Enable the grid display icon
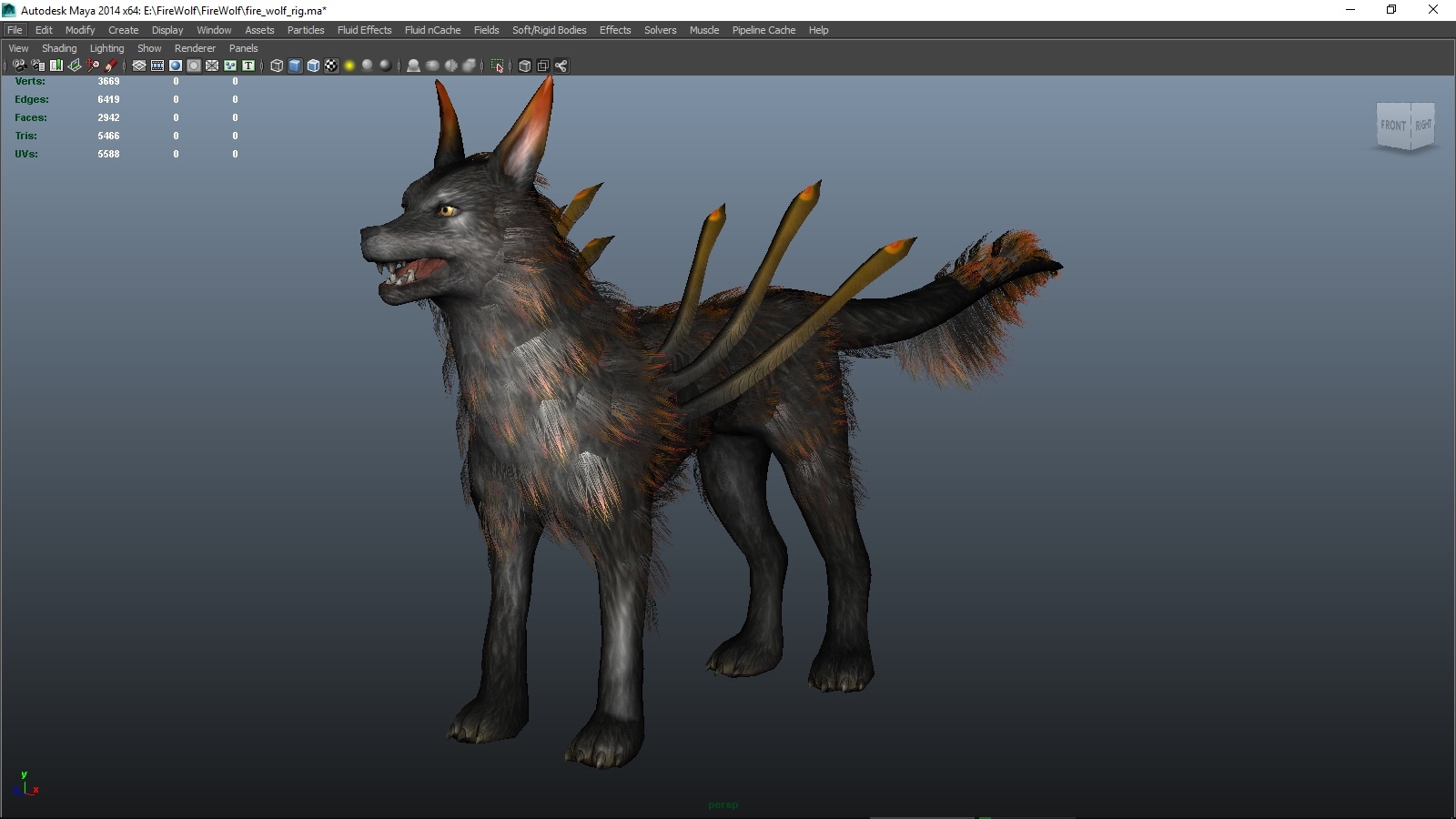The width and height of the screenshot is (1456, 819). (138, 65)
